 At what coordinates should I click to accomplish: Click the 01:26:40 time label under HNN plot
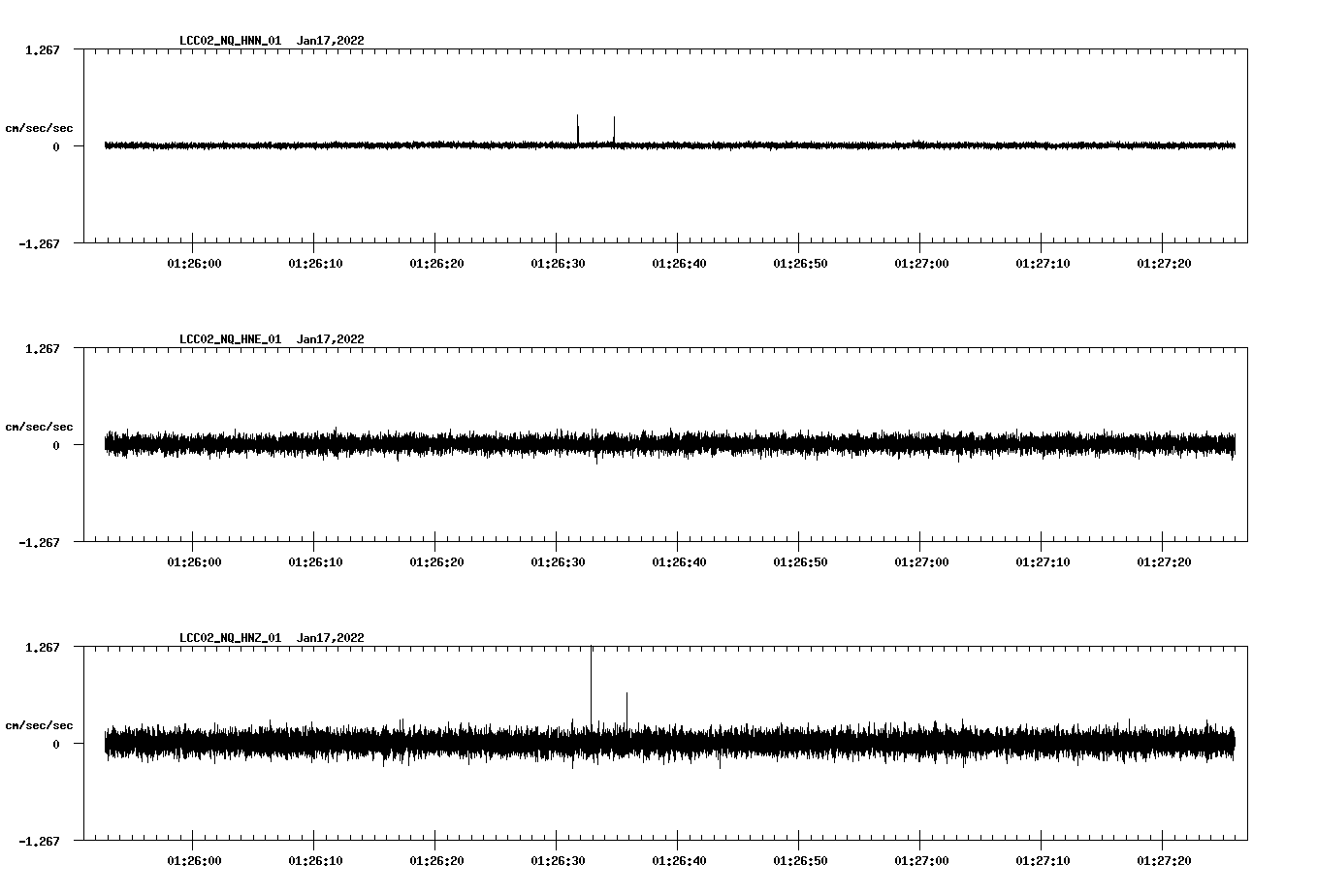679,264
